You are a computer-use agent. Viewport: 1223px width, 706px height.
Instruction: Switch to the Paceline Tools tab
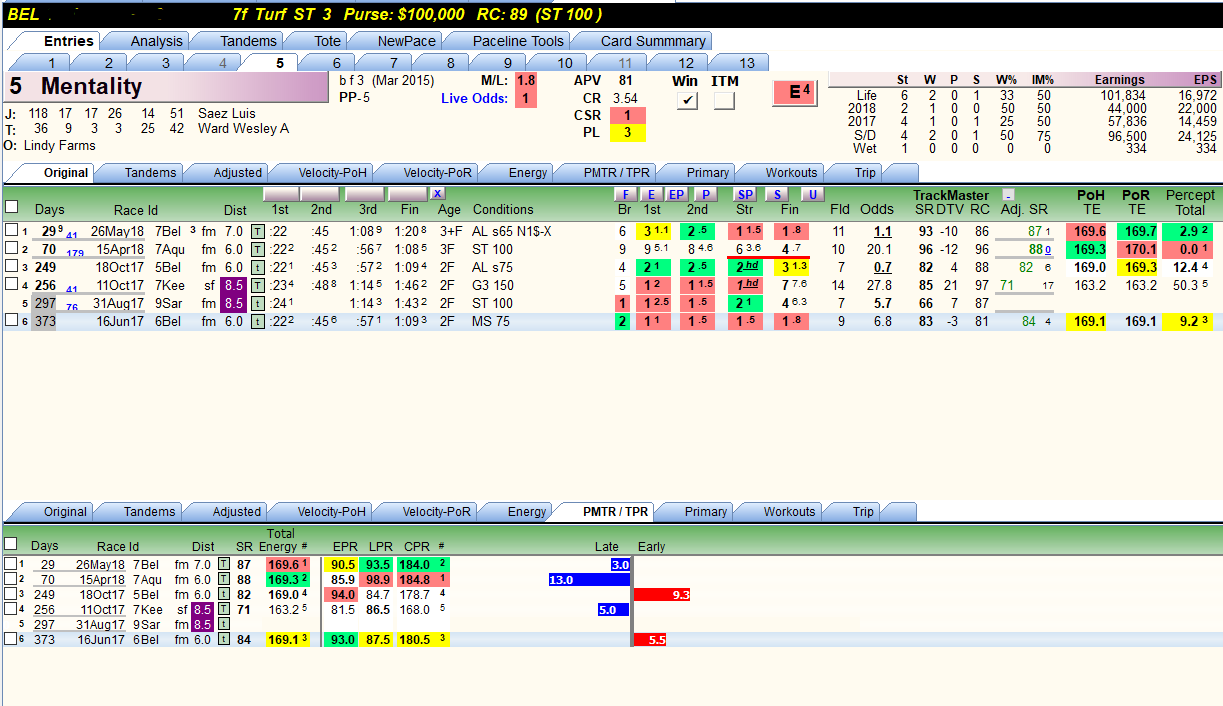coord(519,41)
